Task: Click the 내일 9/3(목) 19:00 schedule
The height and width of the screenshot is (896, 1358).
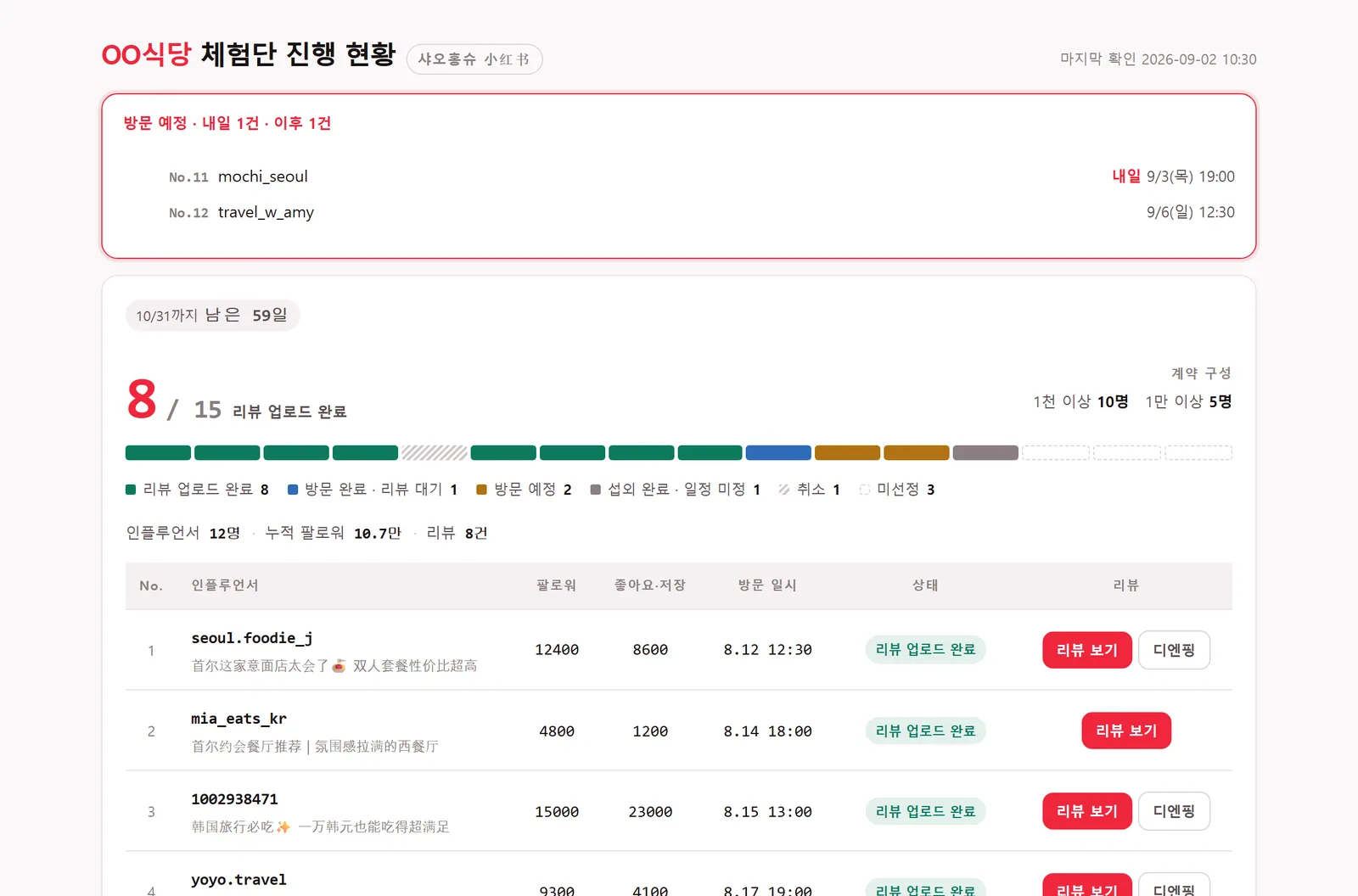Action: (1173, 176)
